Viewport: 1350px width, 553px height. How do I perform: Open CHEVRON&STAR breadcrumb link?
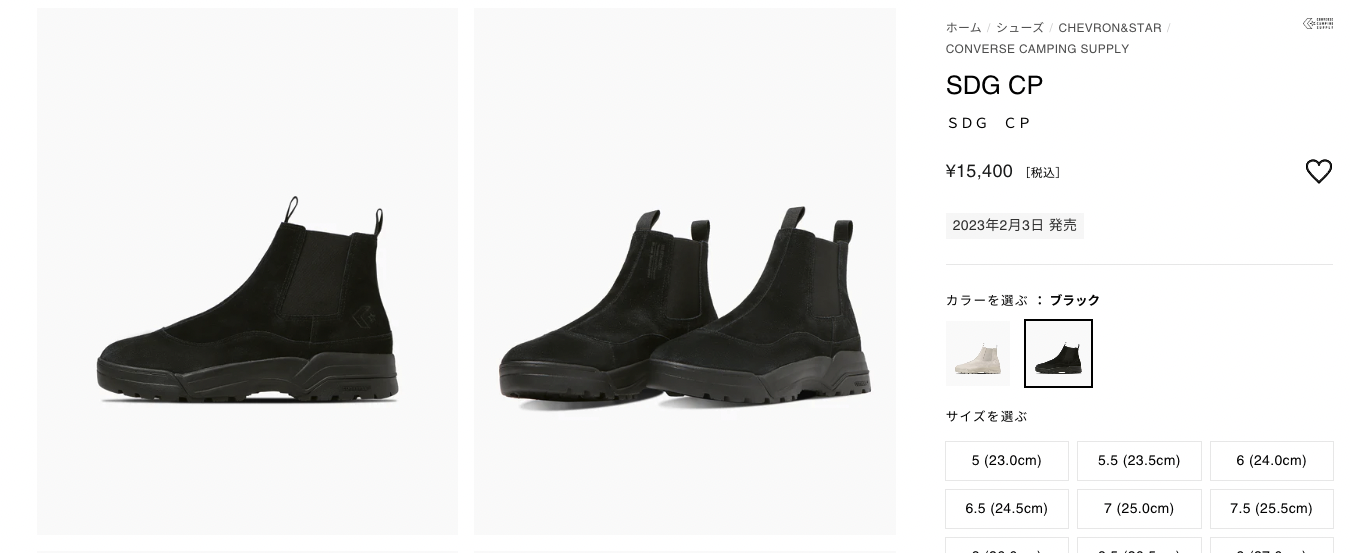tap(1110, 28)
